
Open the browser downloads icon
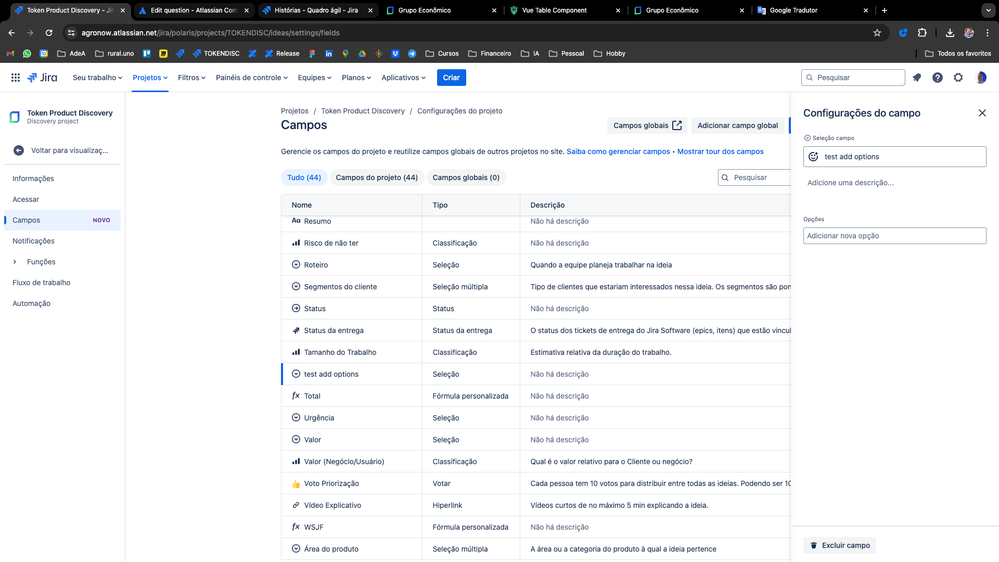point(949,32)
